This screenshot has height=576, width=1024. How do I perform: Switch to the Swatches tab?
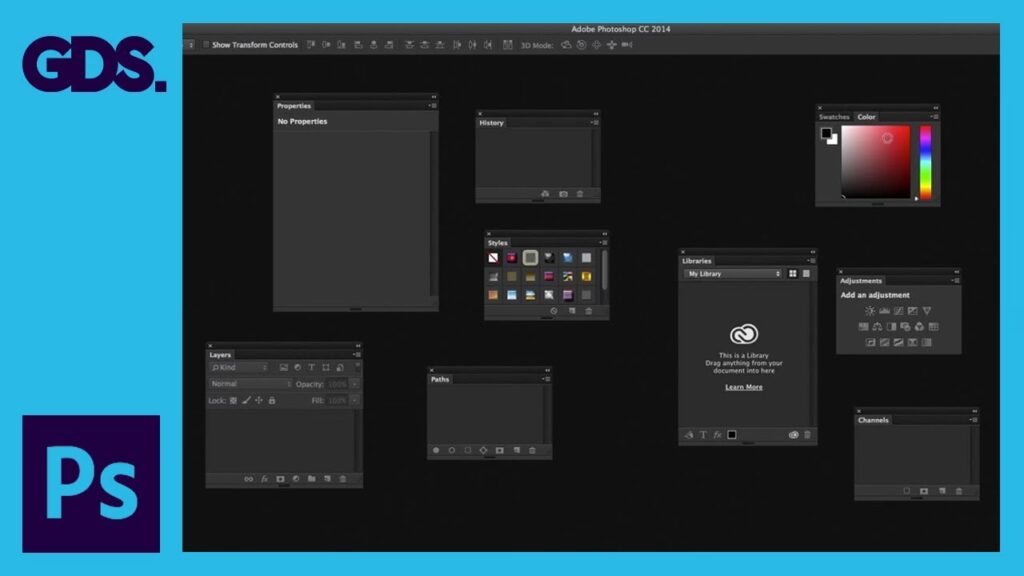tap(834, 117)
